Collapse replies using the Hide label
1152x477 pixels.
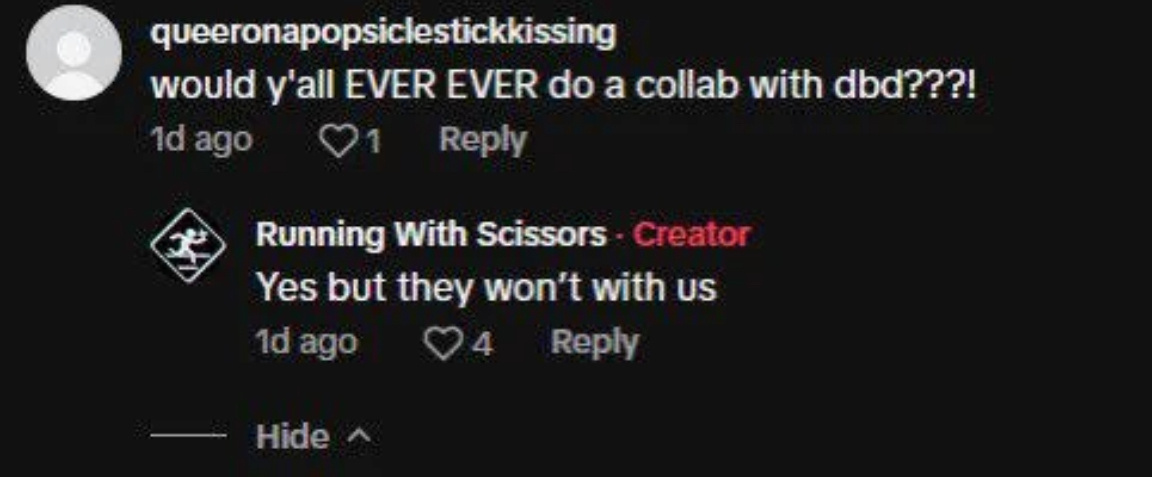pyautogui.click(x=293, y=437)
